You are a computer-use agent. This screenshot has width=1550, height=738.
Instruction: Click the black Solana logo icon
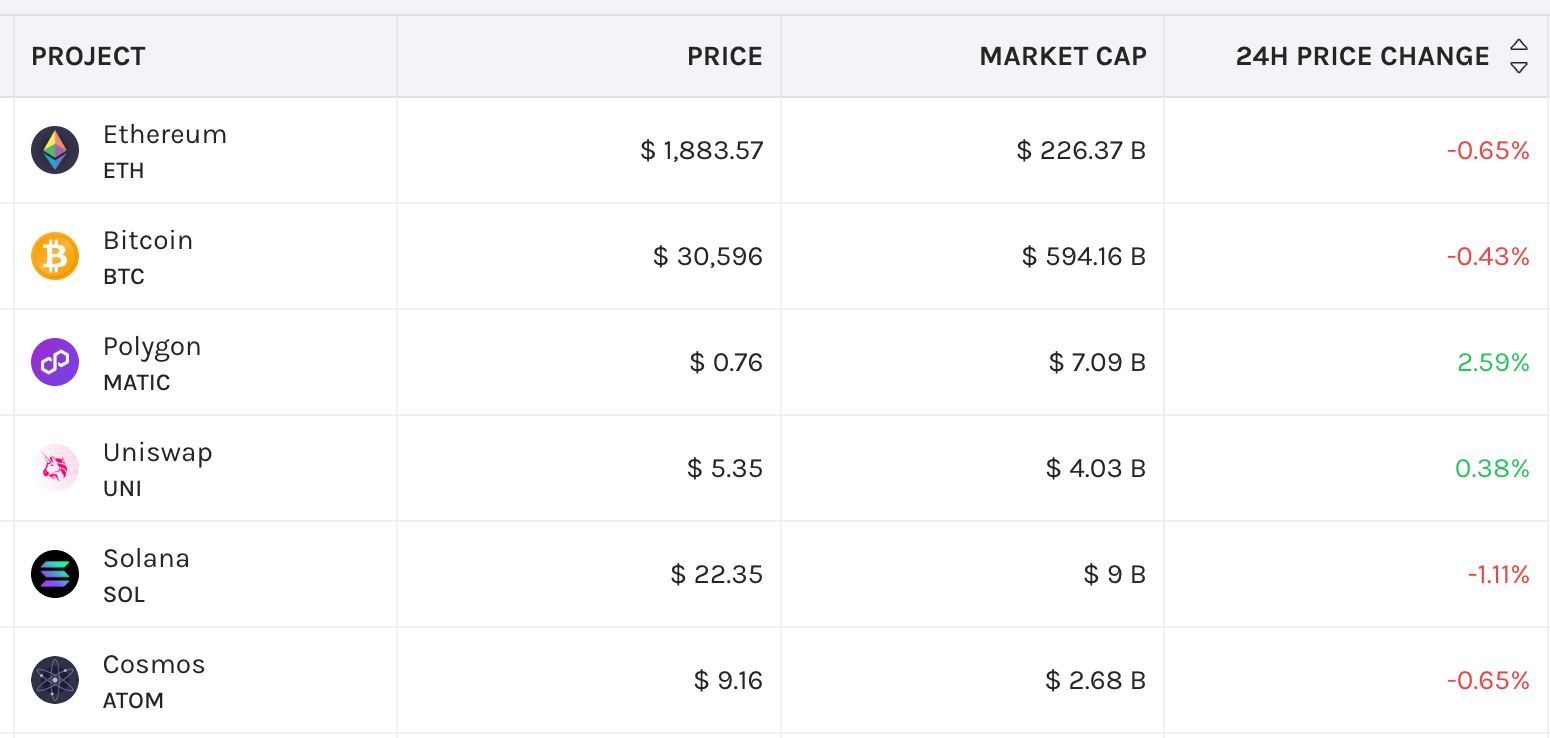click(x=55, y=575)
